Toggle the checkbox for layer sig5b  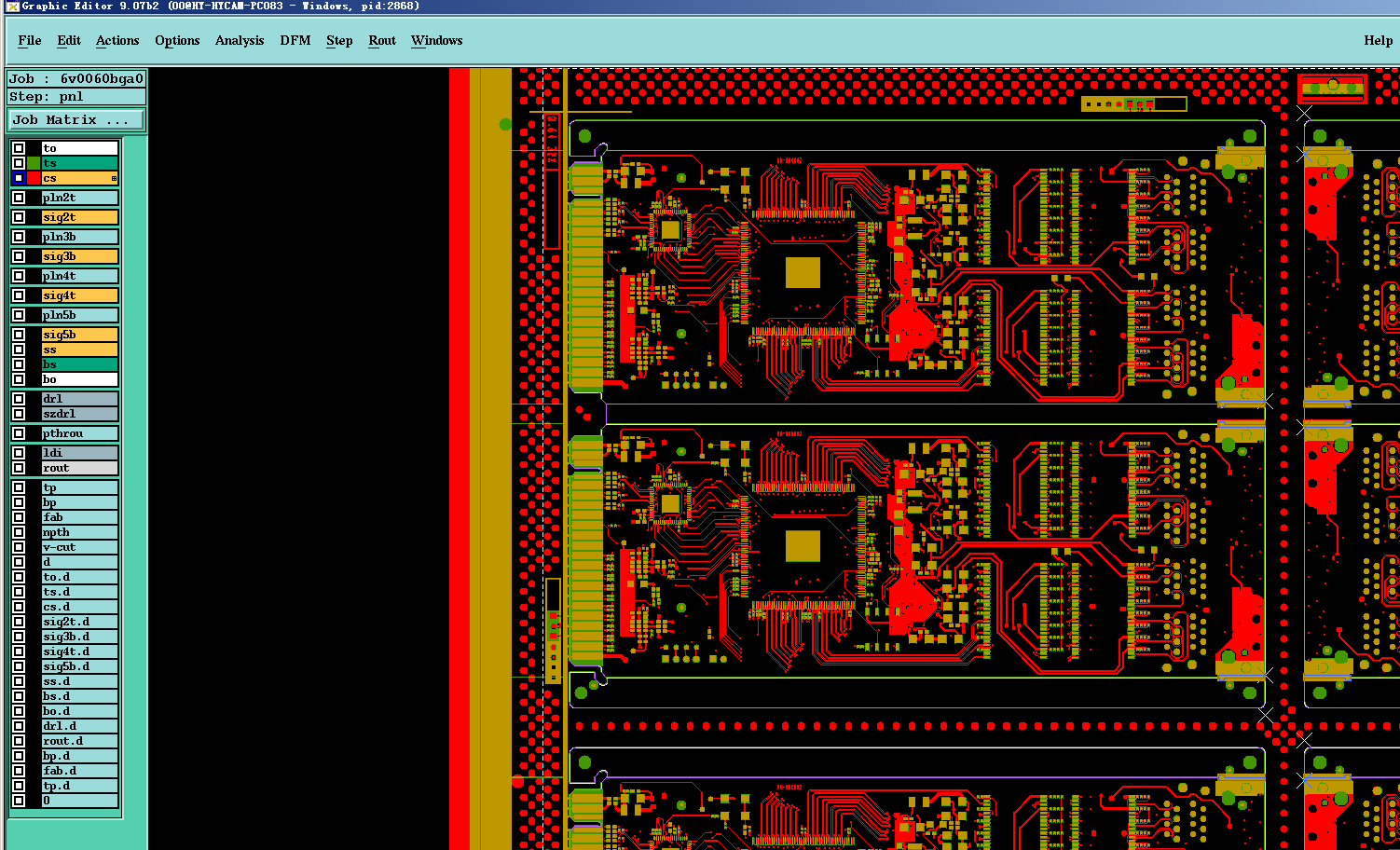[19, 335]
